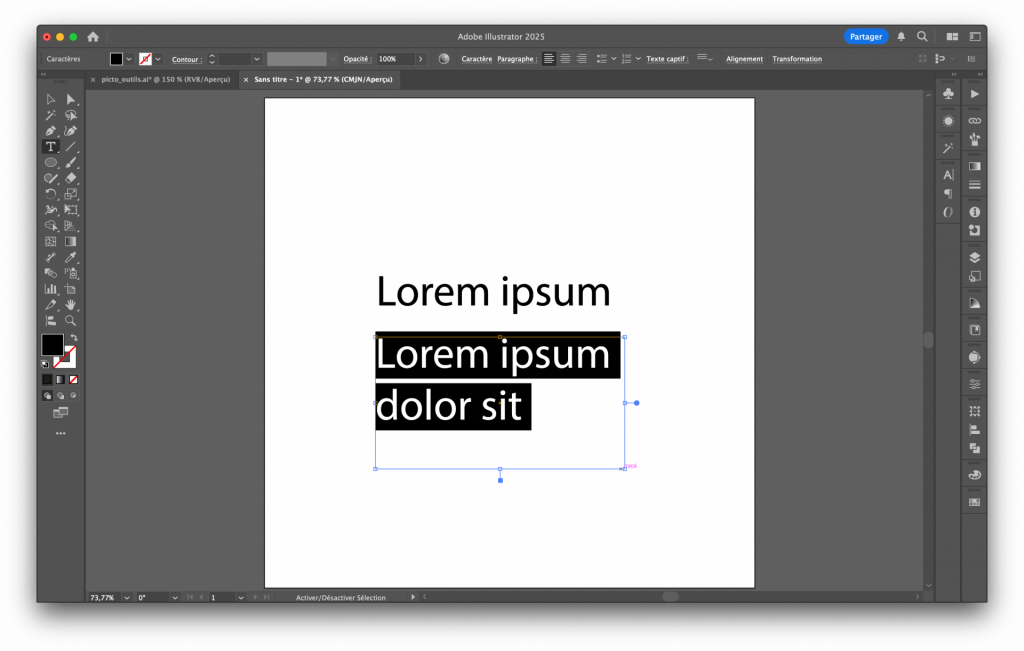1024x651 pixels.
Task: Choose the Magic Wand tool
Action: pos(50,115)
